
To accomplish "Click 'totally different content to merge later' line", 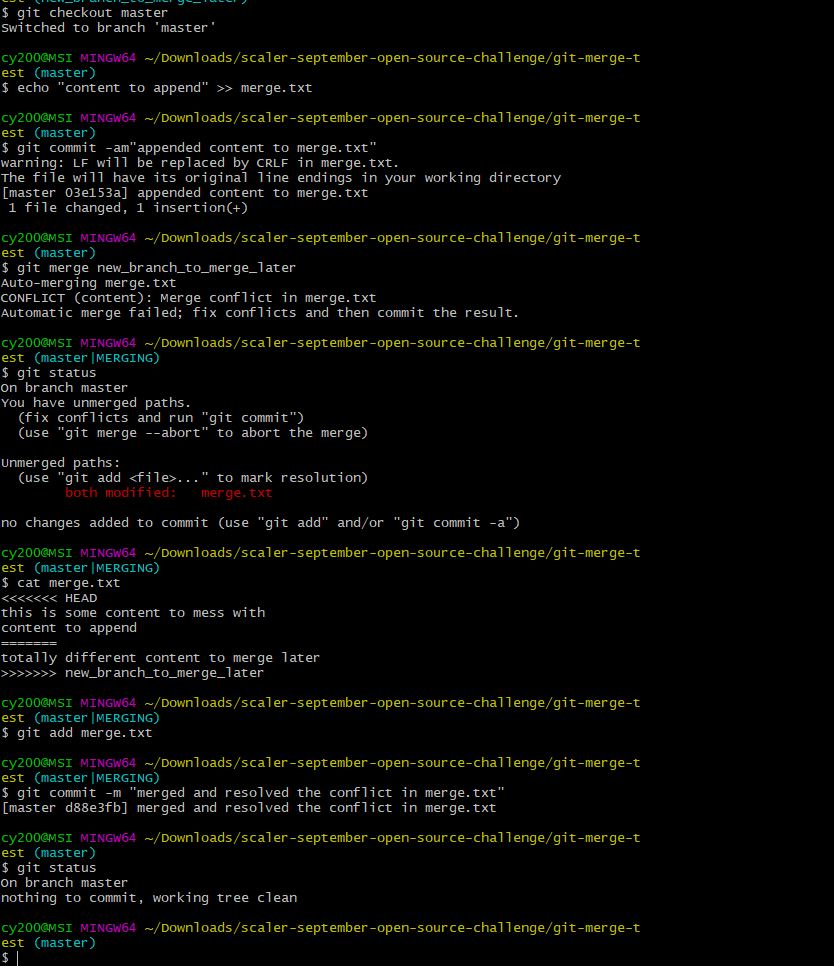I will pos(160,658).
